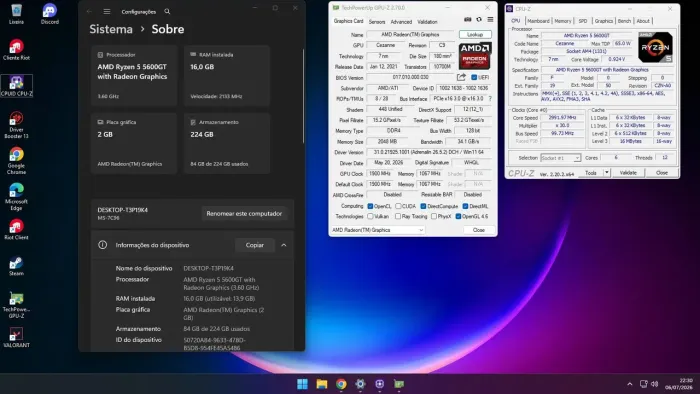Viewport: 700px width, 394px height.
Task: Open the Tools dropdown arrow in CPU-Z
Action: click(x=607, y=173)
